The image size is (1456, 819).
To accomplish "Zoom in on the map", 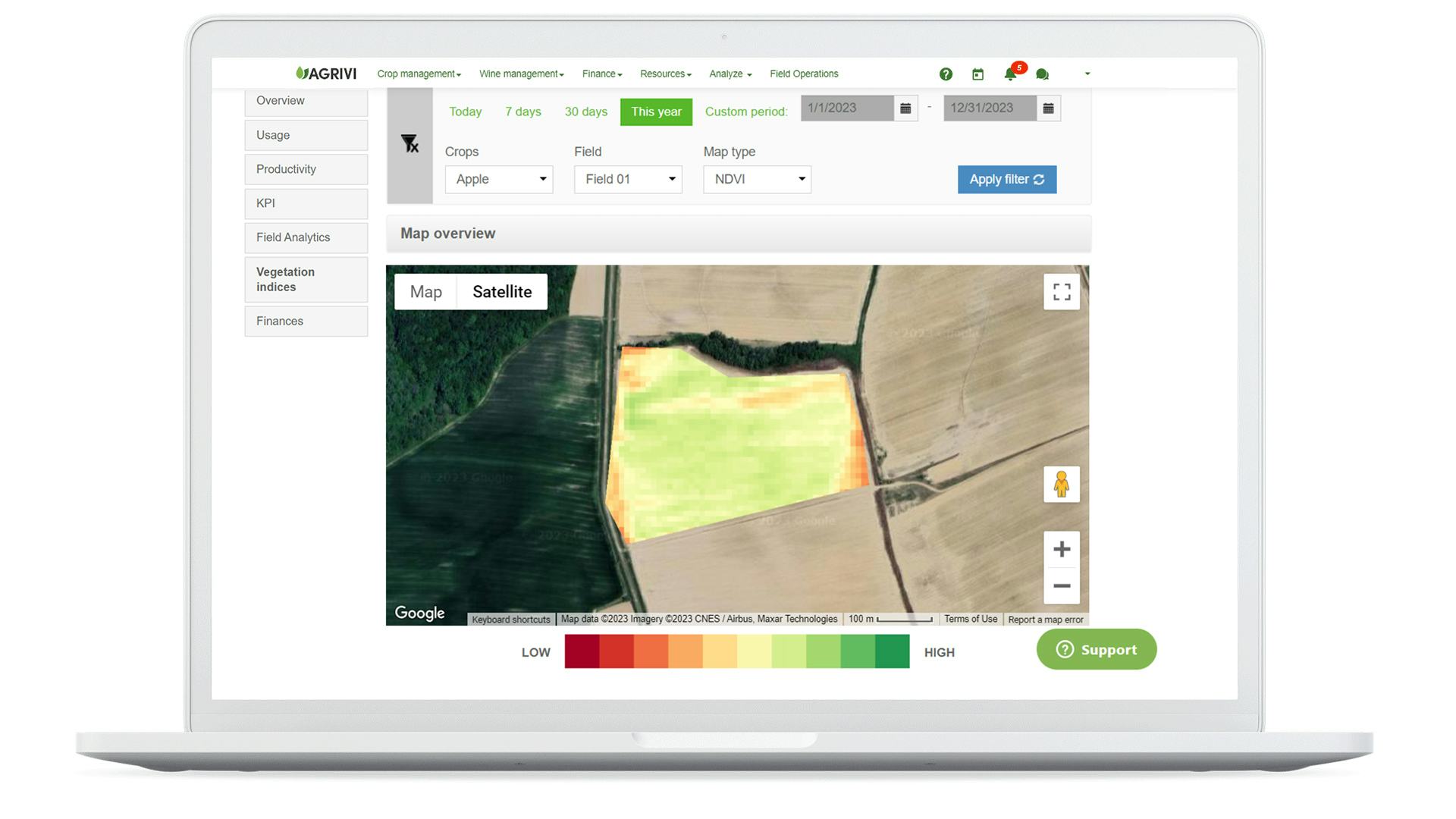I will 1061,549.
